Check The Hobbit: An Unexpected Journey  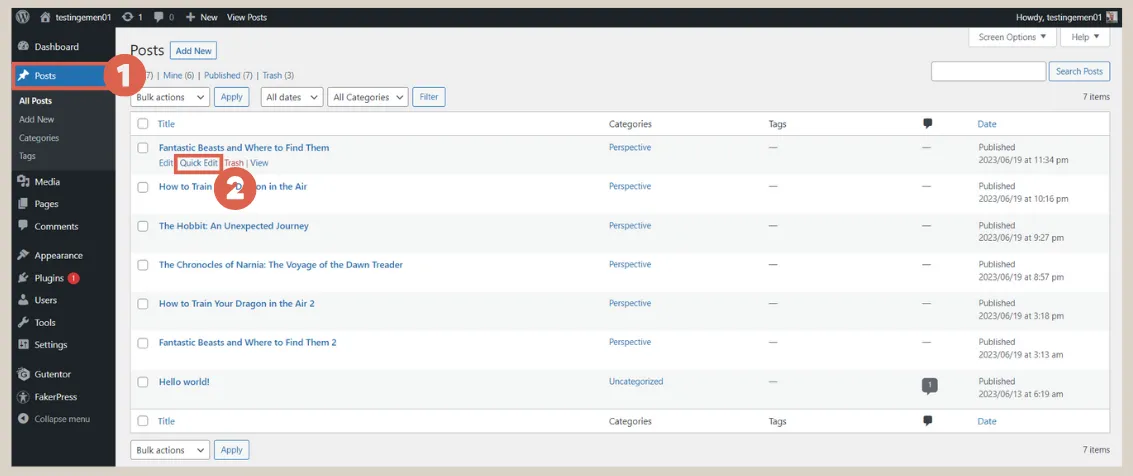(143, 226)
